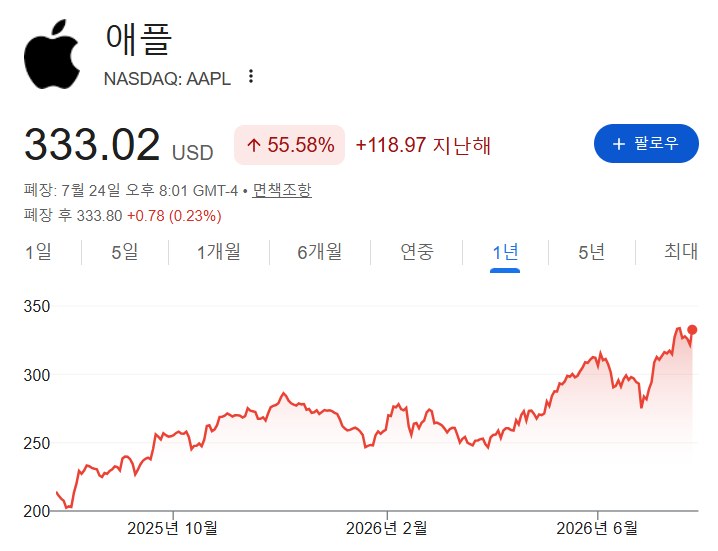Click the Apple logo icon

point(52,54)
